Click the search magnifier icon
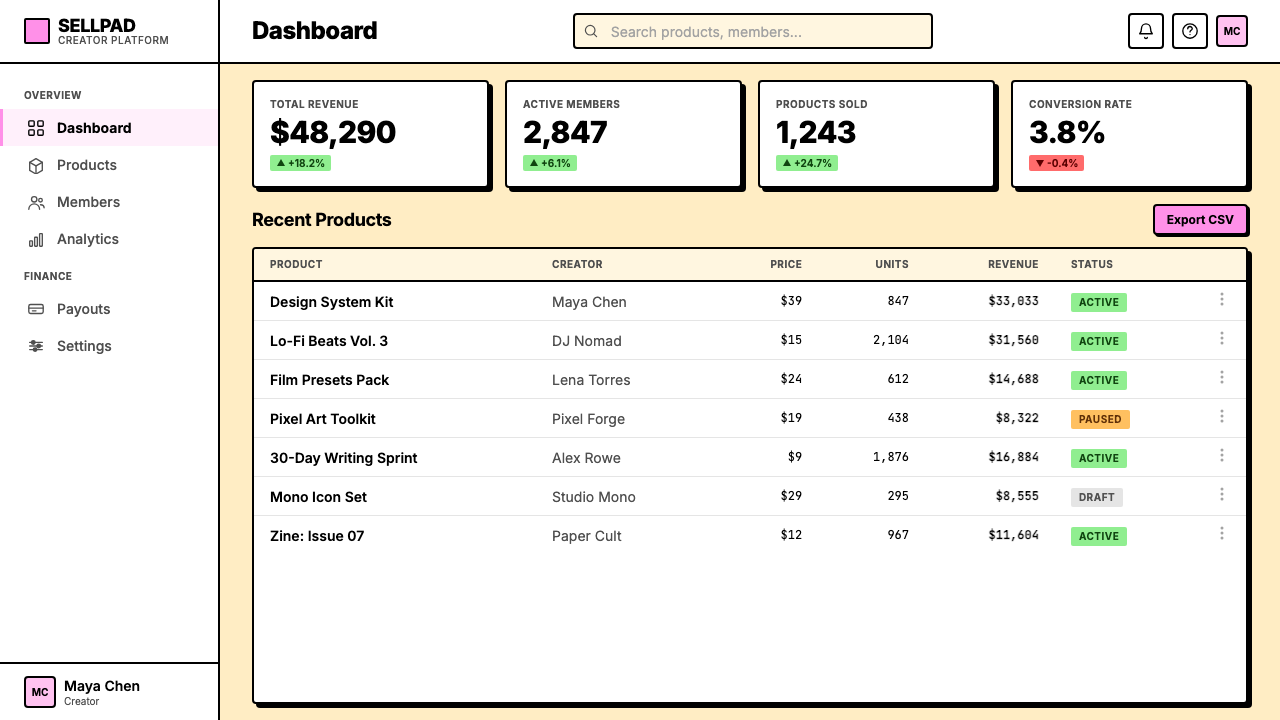This screenshot has width=1280, height=720. [x=591, y=32]
